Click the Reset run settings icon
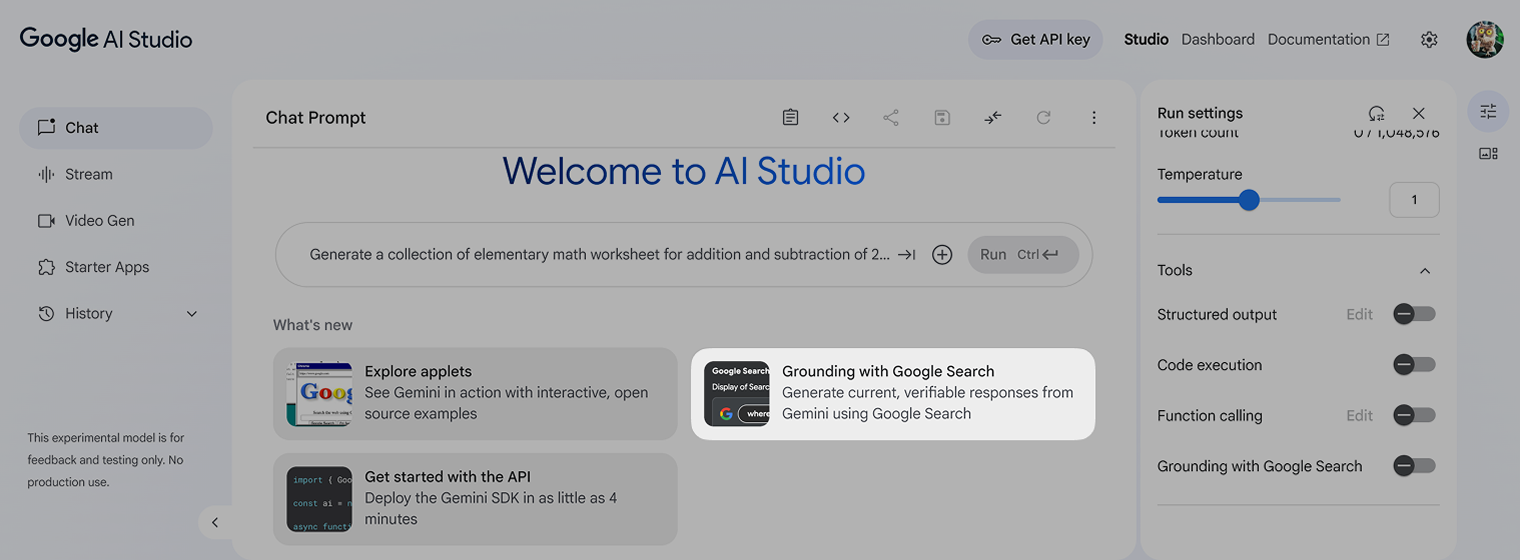Screen dimensions: 1520x560 (1377, 113)
